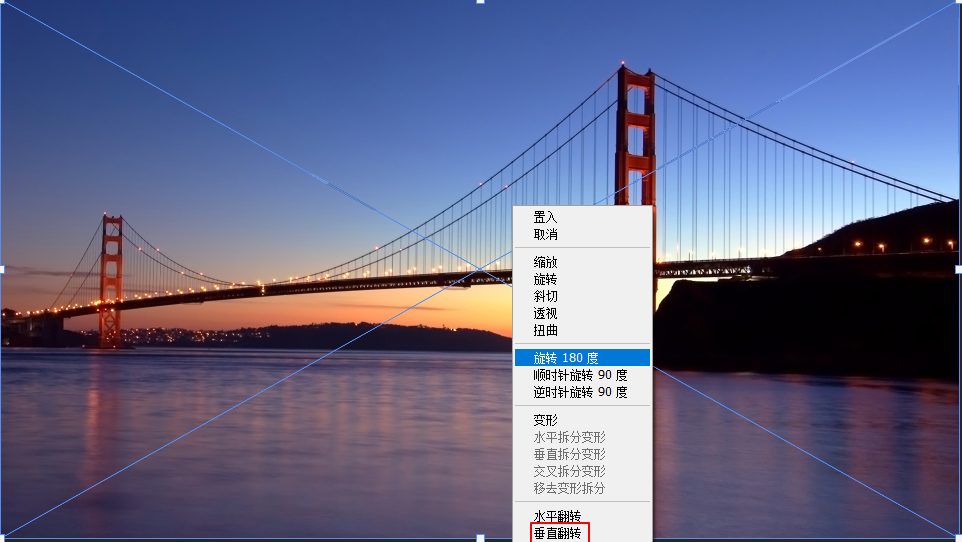Click 顺时针旋转 90 度 menu entry
This screenshot has height=542, width=962.
click(582, 375)
